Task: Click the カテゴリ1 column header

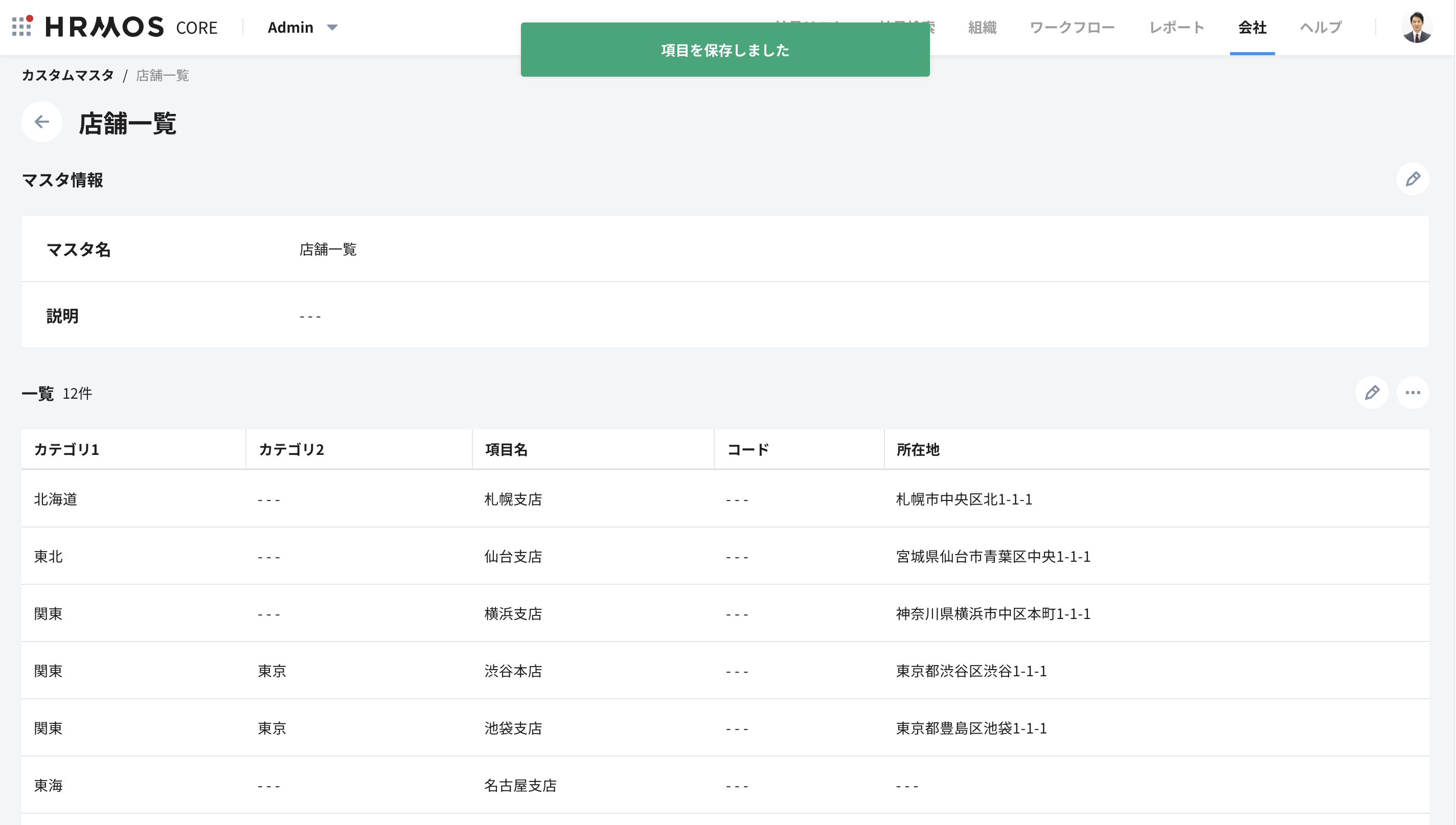Action: click(x=67, y=449)
